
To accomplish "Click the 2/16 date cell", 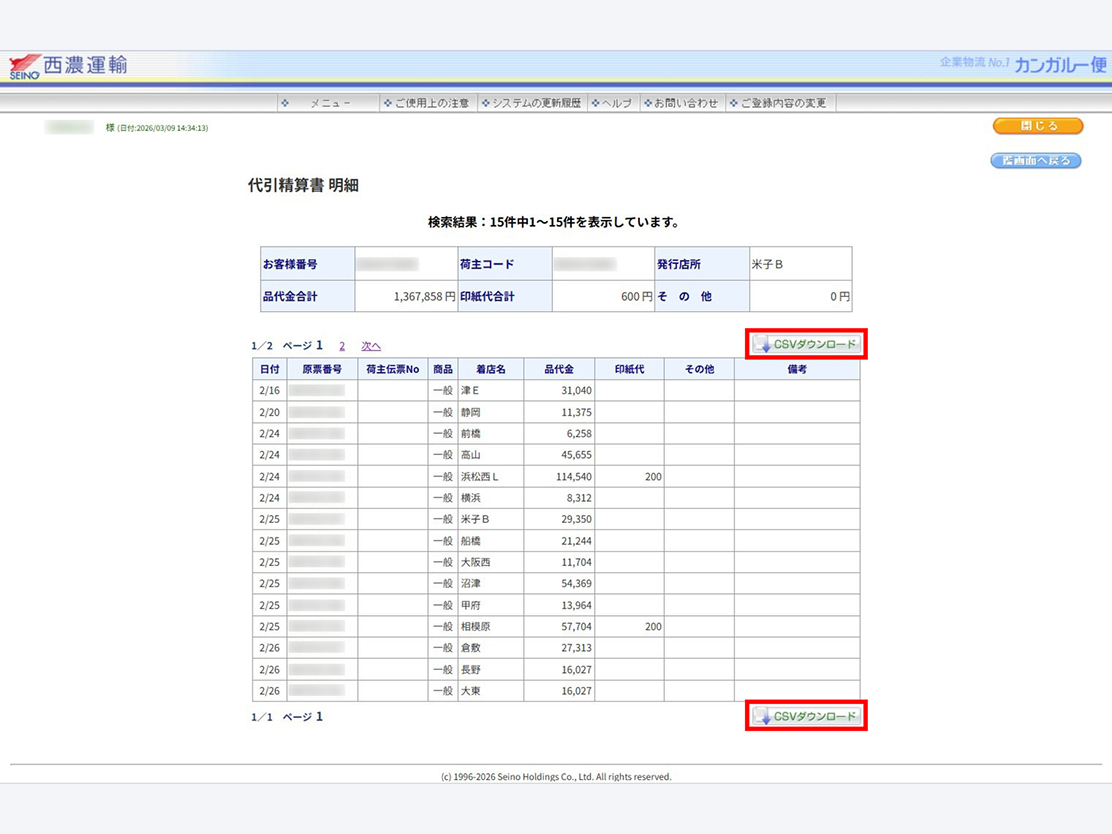I will pos(269,391).
